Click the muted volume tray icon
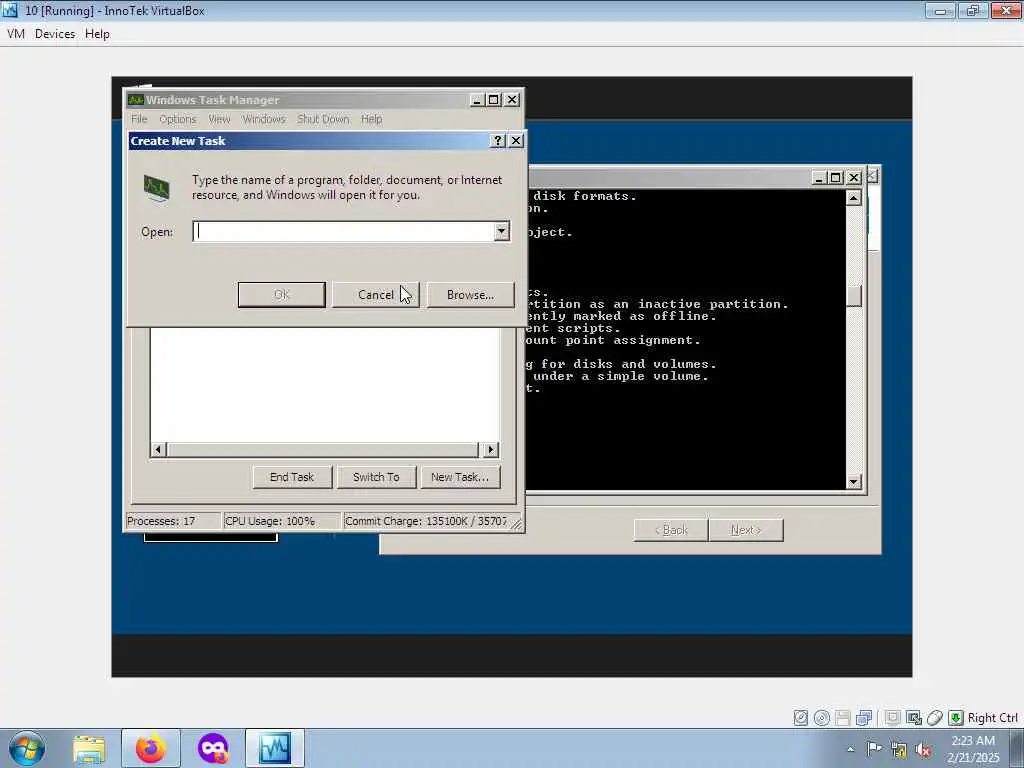Screen dimensions: 1024x768 (923, 750)
